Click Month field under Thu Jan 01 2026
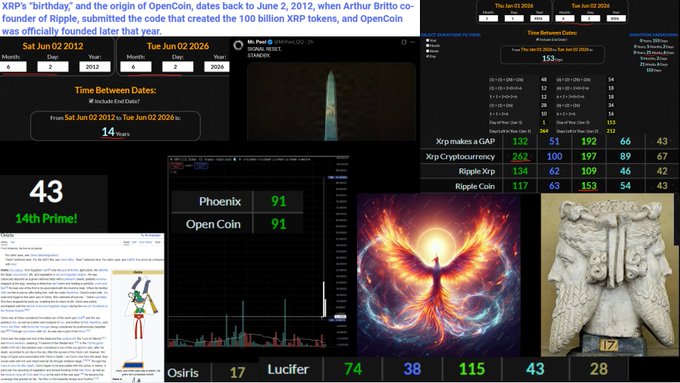Image resolution: width=680 pixels, height=383 pixels. [488, 18]
